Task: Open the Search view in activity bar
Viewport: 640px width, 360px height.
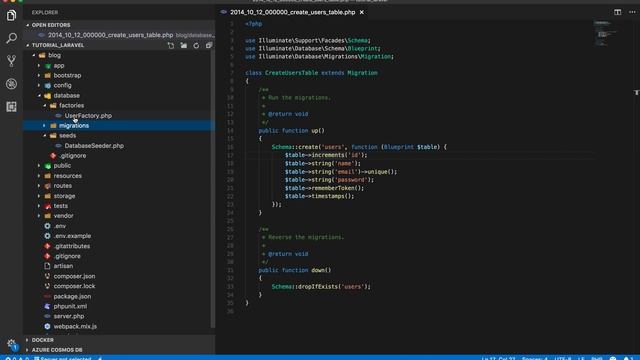Action: (11, 38)
